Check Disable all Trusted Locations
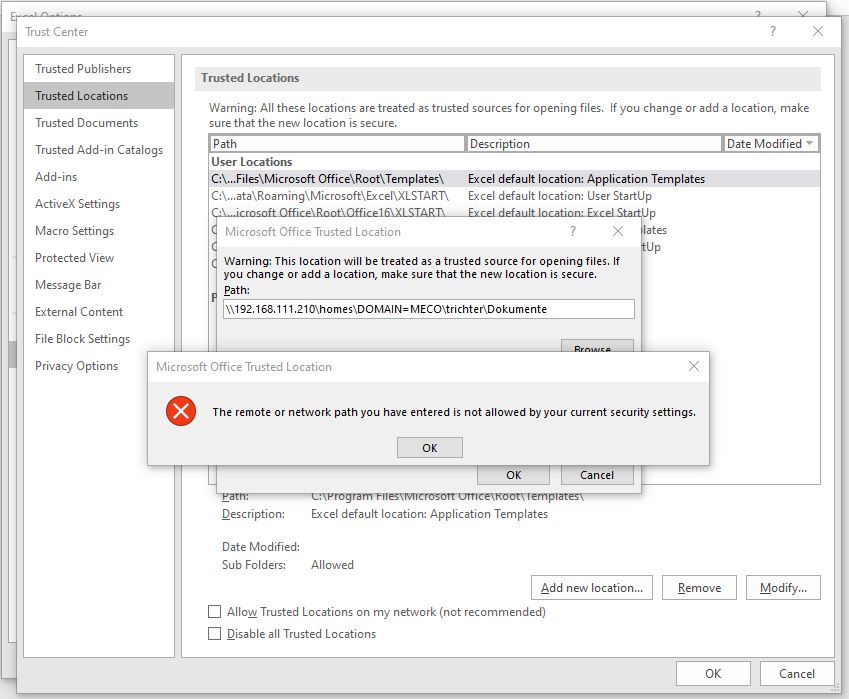 click(214, 633)
